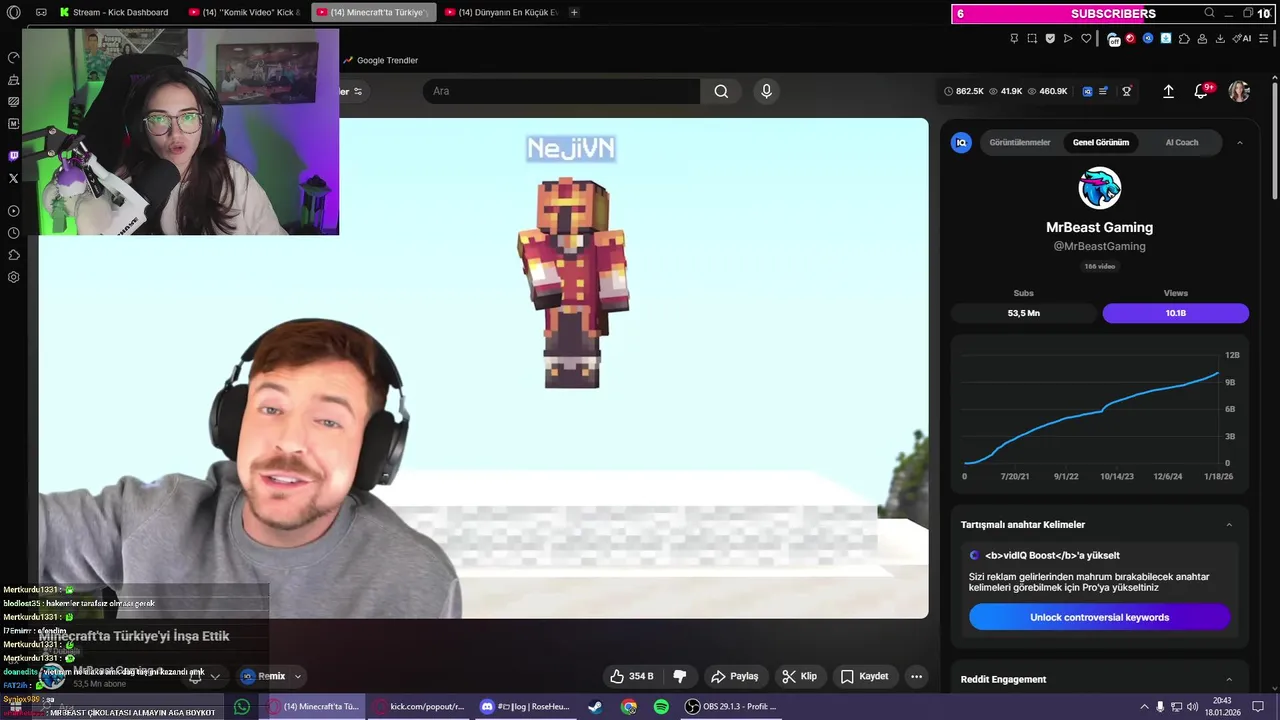Viewport: 1280px width, 720px height.
Task: Dislike the video with thumbs down
Action: [680, 676]
